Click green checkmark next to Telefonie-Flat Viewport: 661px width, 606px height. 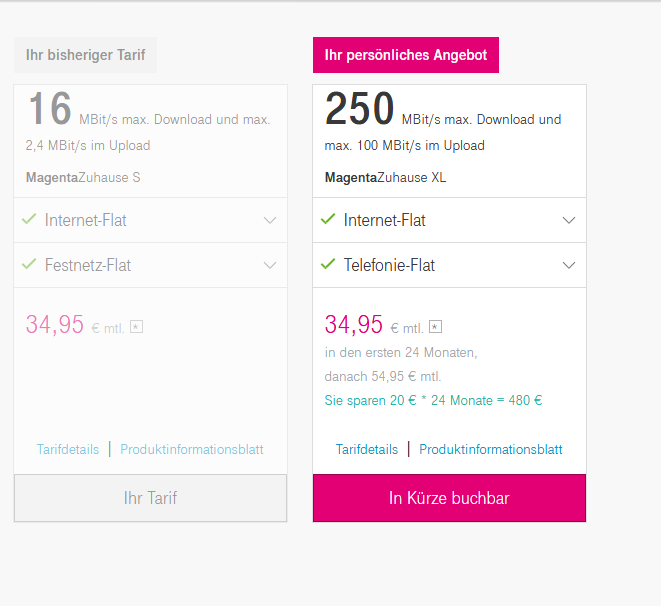click(328, 265)
